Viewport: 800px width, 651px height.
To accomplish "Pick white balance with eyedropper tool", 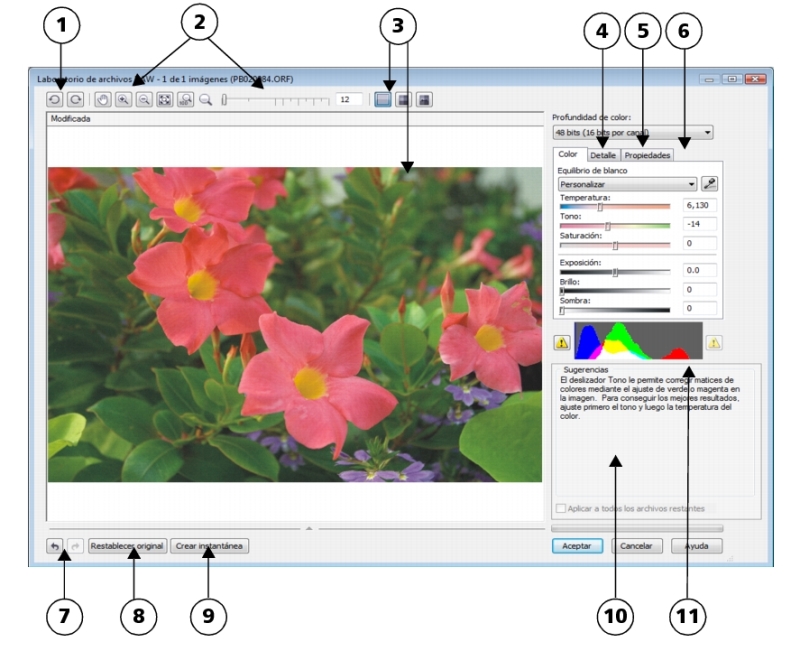I will [711, 184].
